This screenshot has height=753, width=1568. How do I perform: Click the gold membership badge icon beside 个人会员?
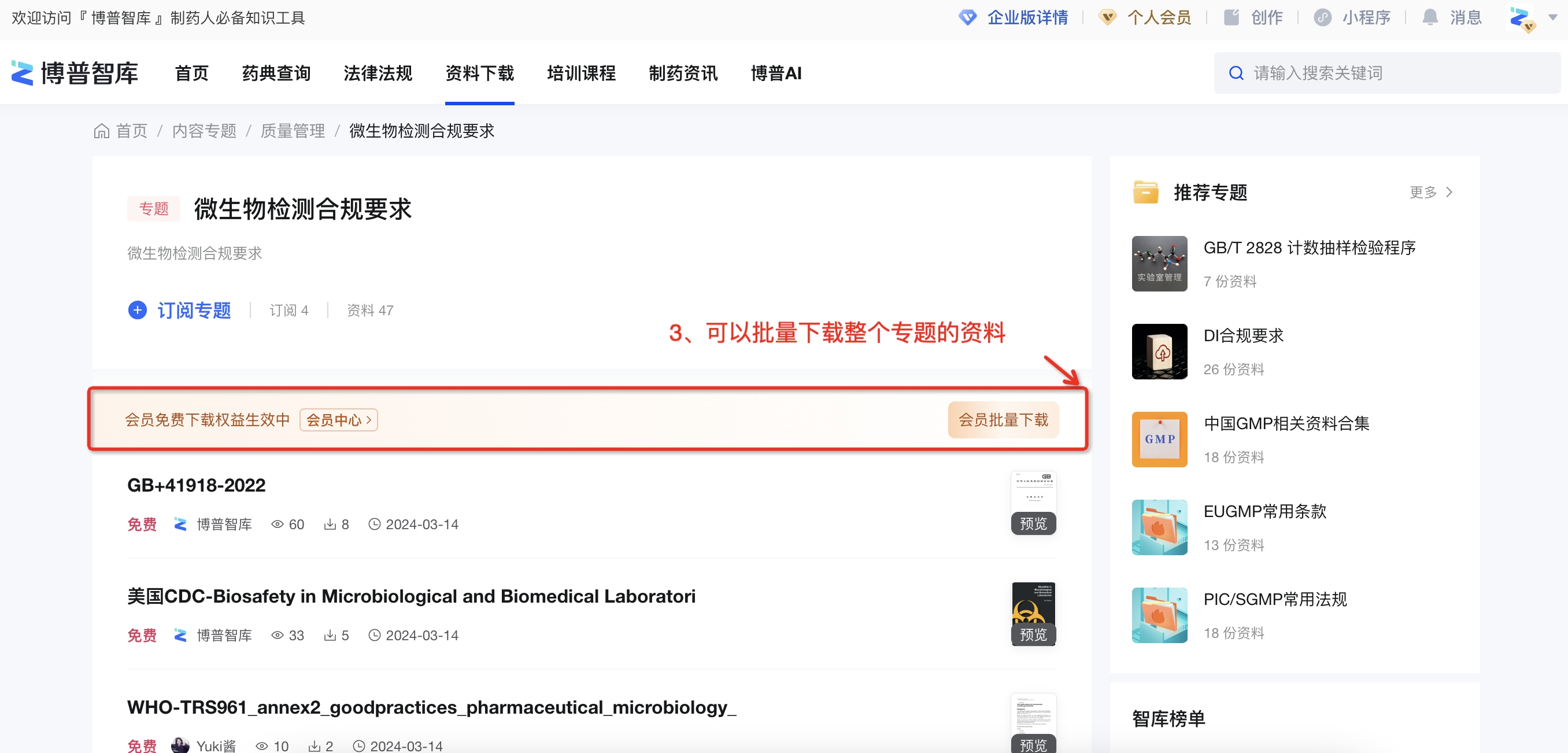coord(1107,17)
